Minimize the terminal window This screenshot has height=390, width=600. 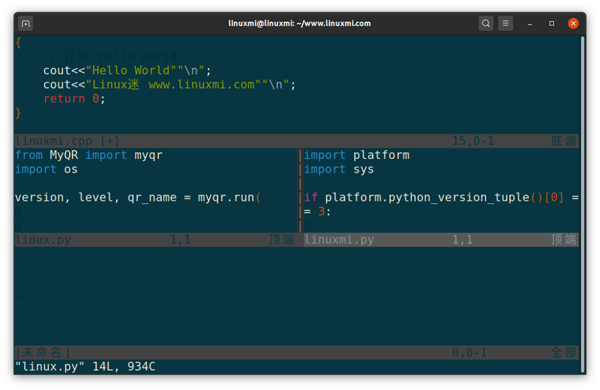pyautogui.click(x=530, y=24)
